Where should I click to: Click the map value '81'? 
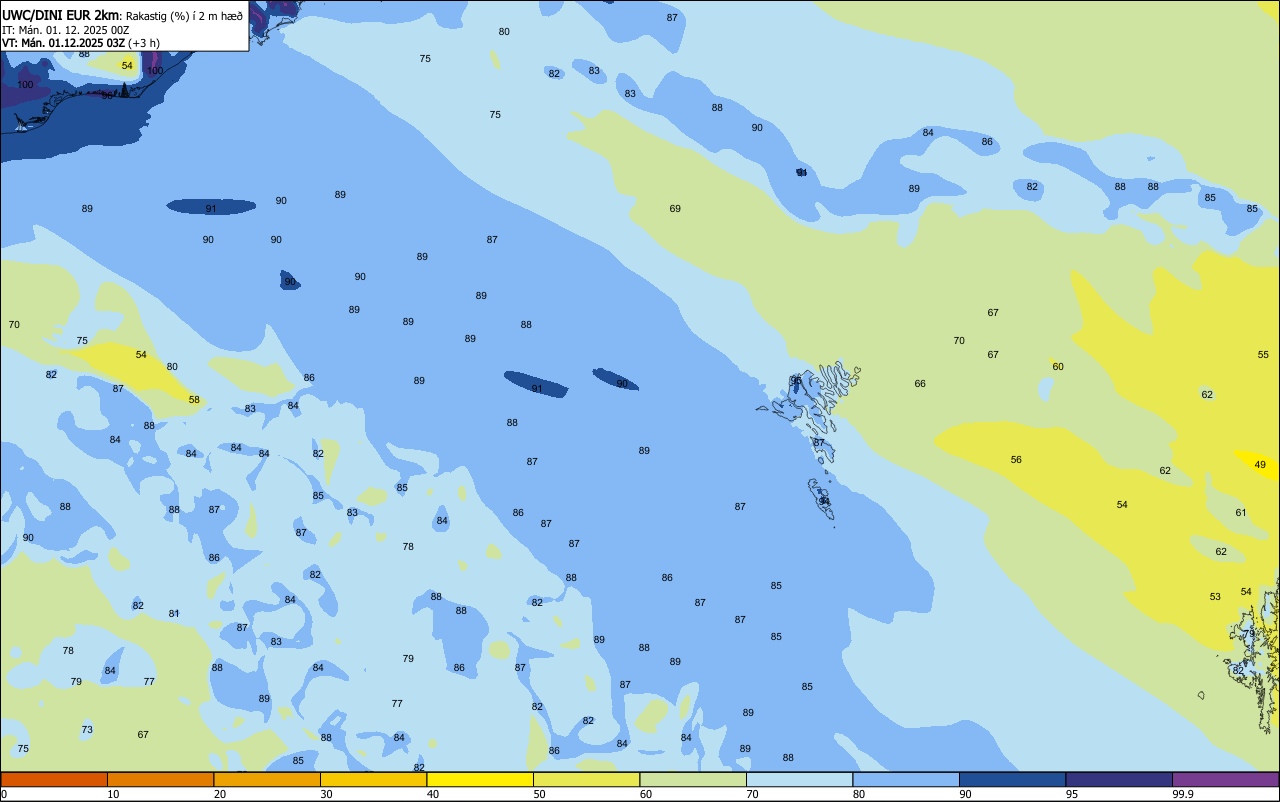click(x=174, y=614)
